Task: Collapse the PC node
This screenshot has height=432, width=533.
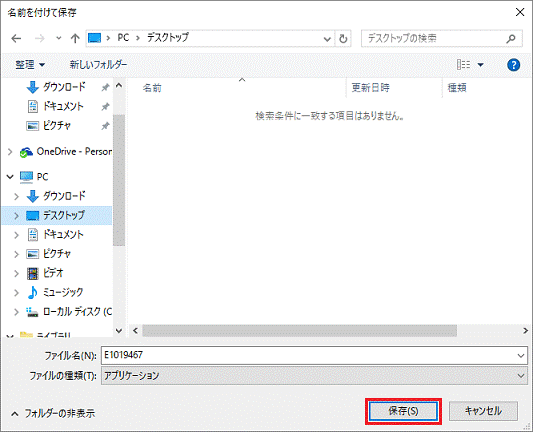Action: tap(10, 177)
